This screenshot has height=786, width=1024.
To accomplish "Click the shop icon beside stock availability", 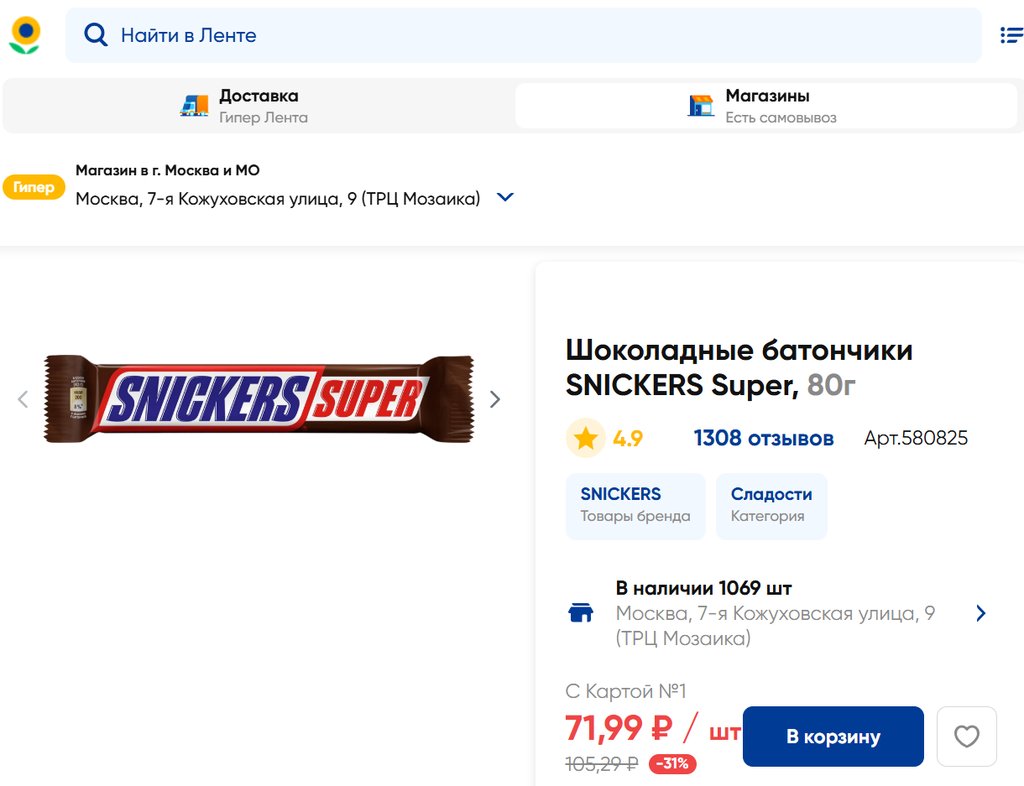I will 581,613.
